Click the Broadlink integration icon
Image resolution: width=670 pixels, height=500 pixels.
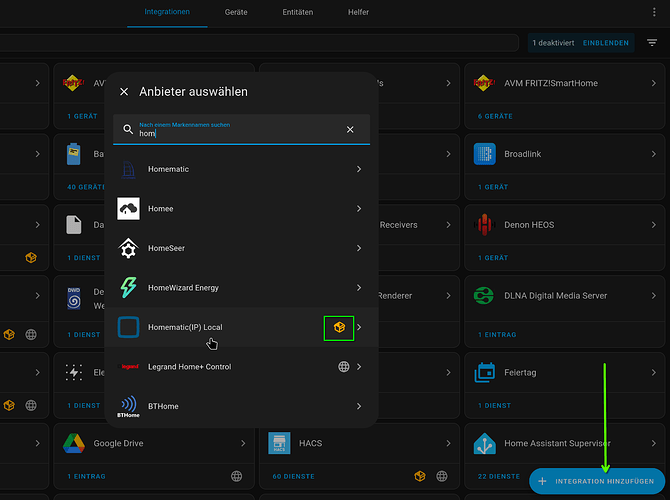[x=485, y=154]
